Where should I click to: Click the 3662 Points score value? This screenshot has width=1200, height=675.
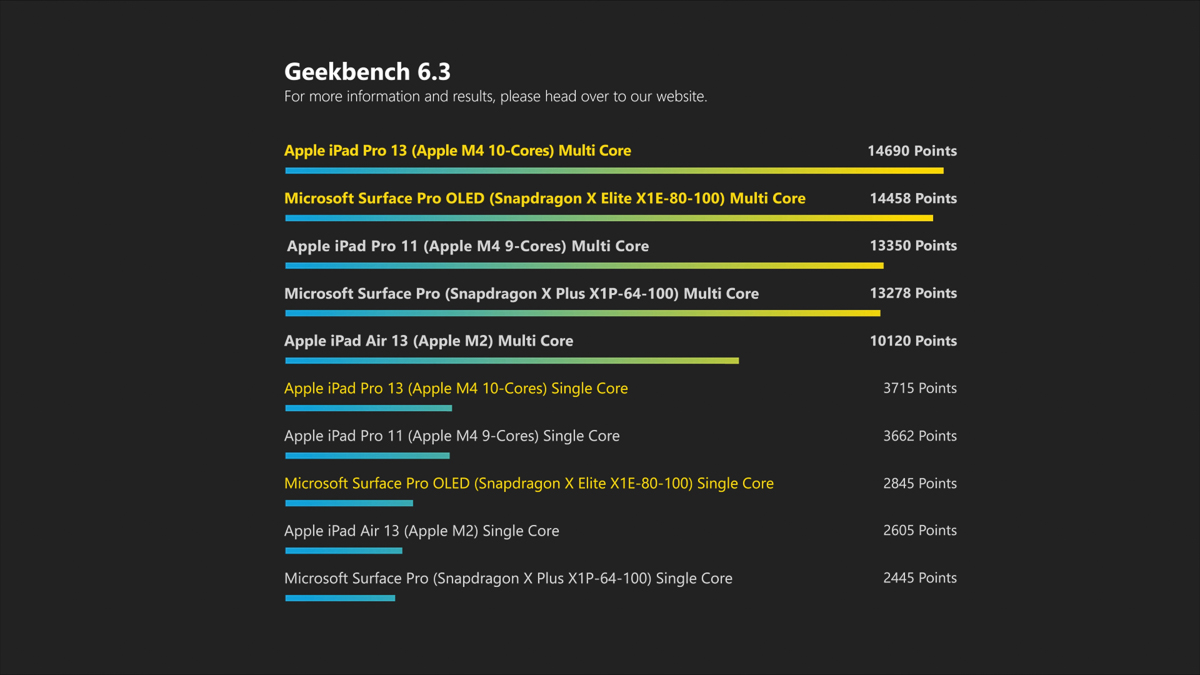pos(919,436)
